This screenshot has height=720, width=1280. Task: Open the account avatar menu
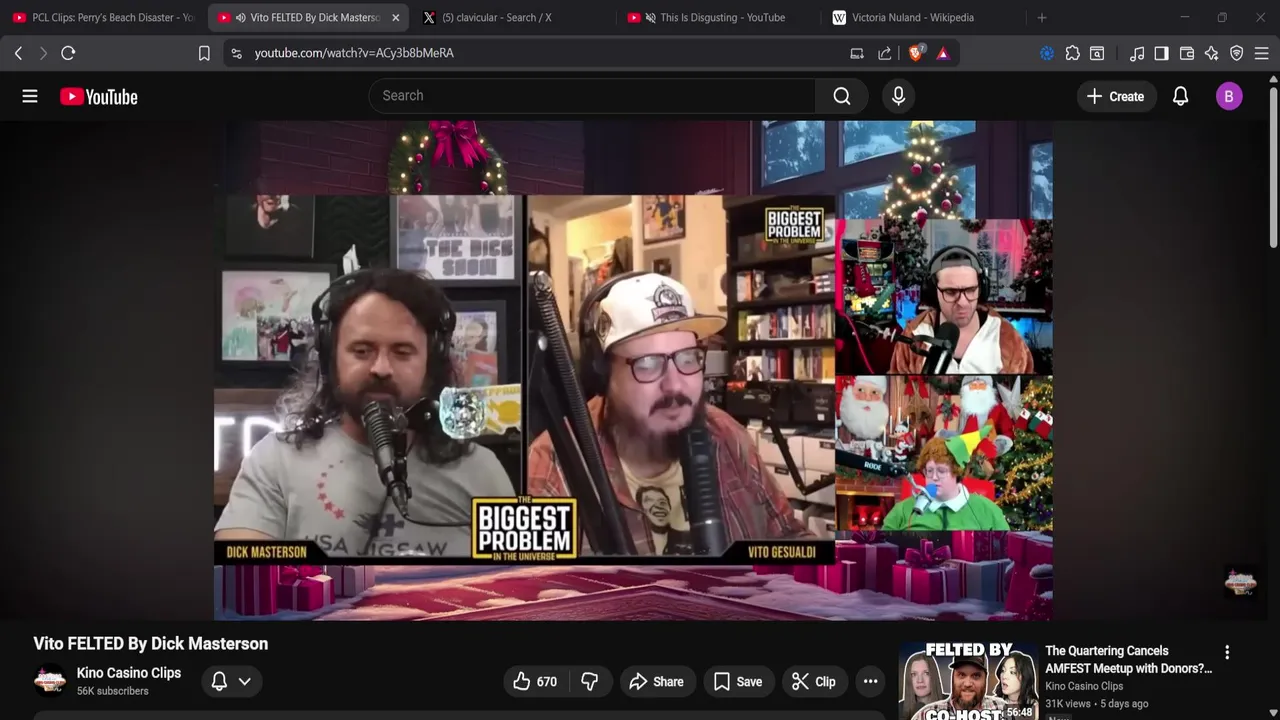click(1229, 96)
